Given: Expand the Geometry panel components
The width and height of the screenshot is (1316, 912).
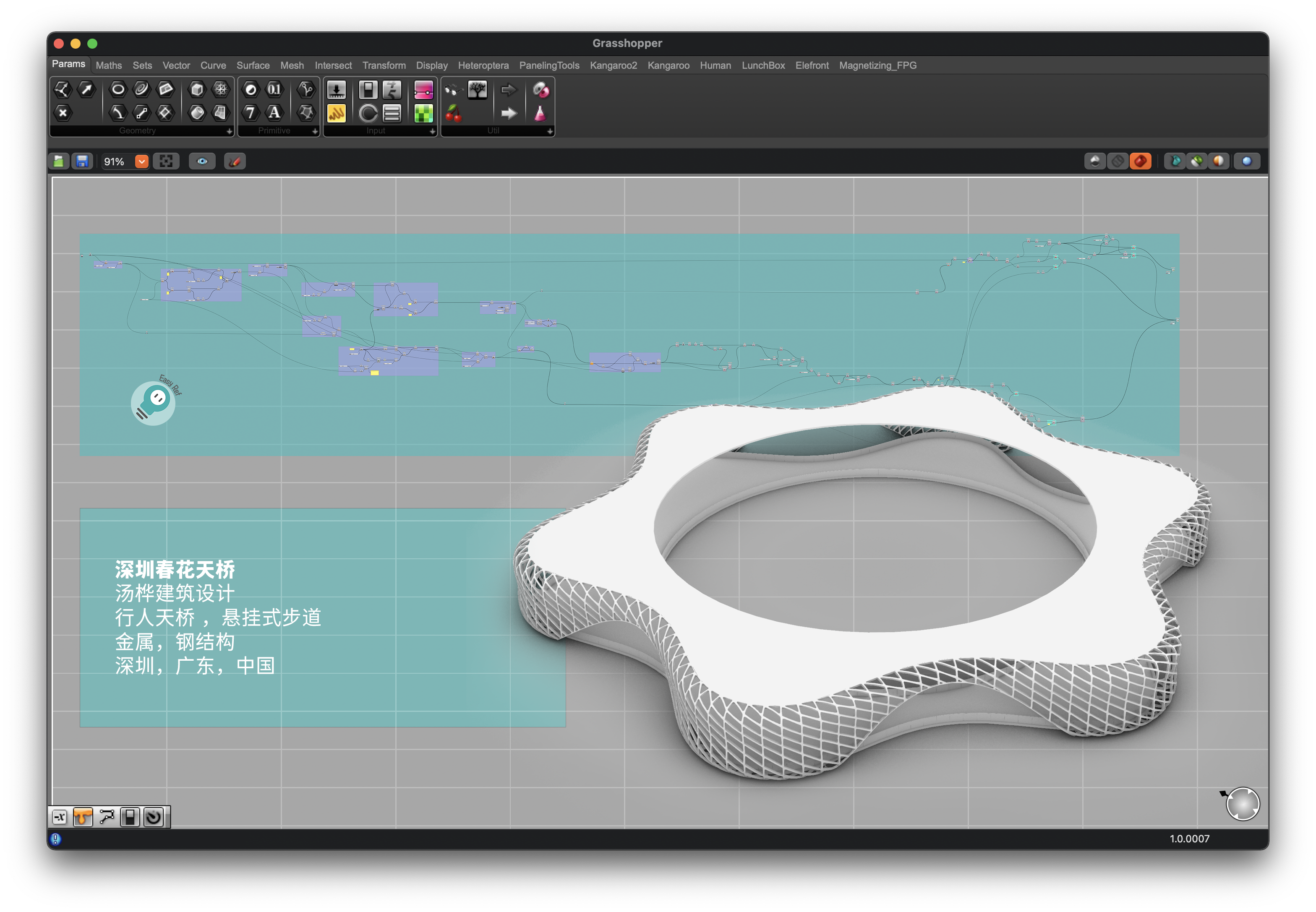Looking at the screenshot, I should [229, 131].
